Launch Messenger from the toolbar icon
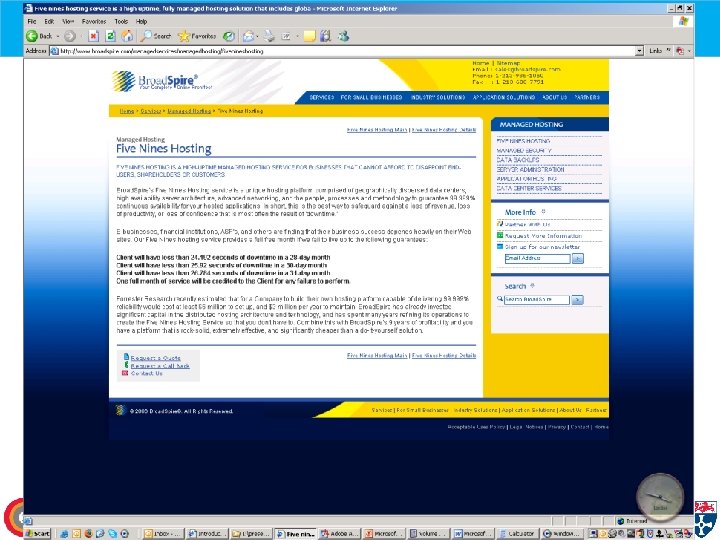Viewport: 720px width, 540px height. 343,36
